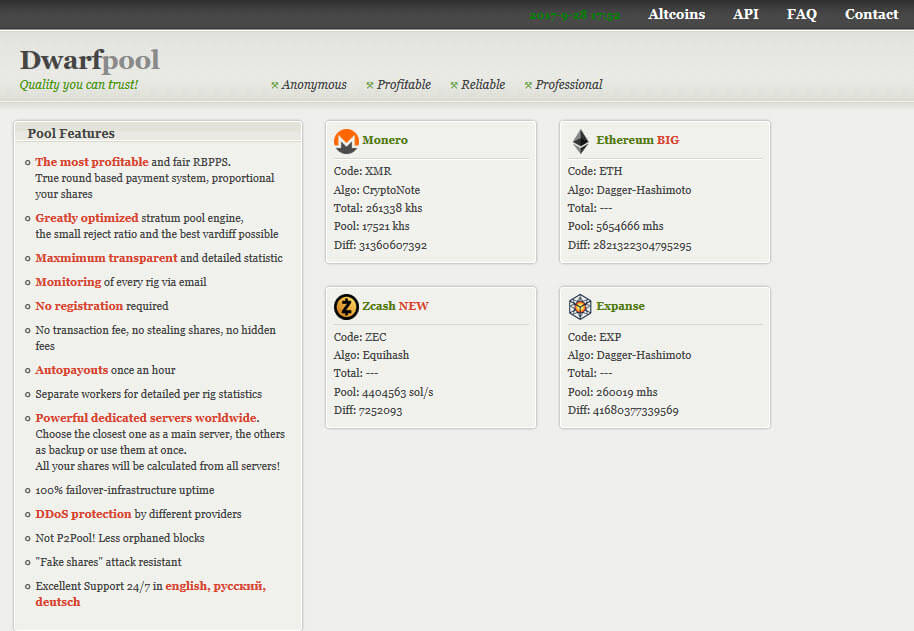Image resolution: width=914 pixels, height=631 pixels.
Task: Click the Expanse hexagon logo icon
Action: pyautogui.click(x=580, y=306)
